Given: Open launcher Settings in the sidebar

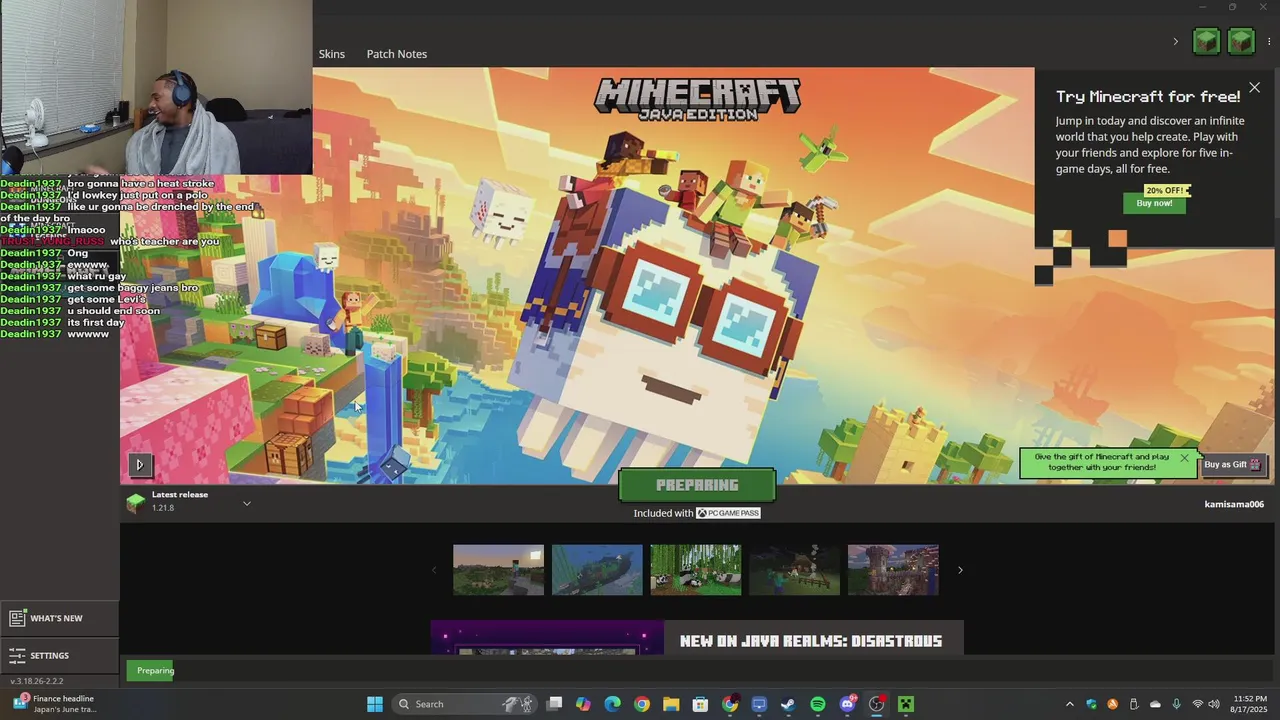Looking at the screenshot, I should 58,656.
